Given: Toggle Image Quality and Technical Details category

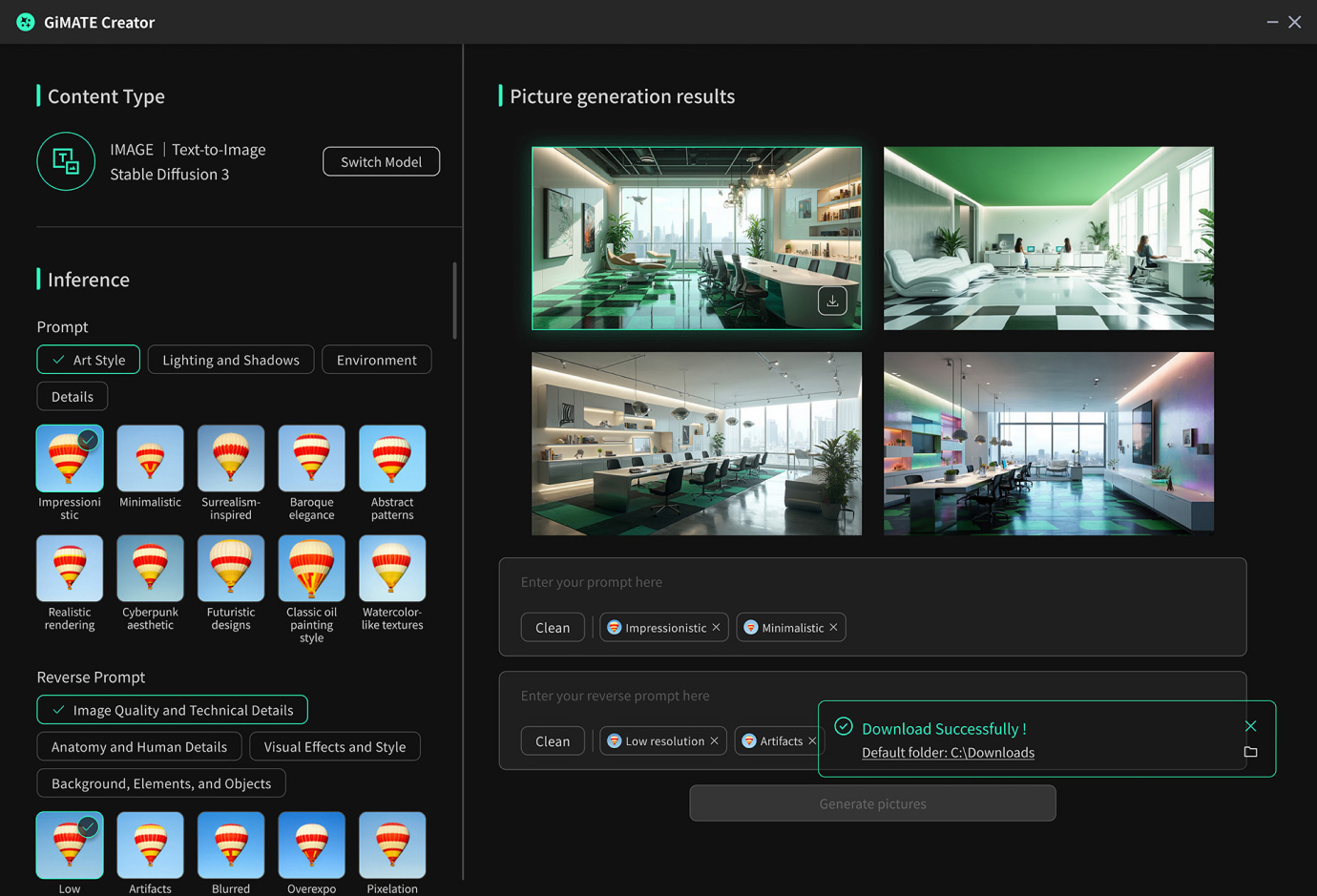Looking at the screenshot, I should coord(173,710).
